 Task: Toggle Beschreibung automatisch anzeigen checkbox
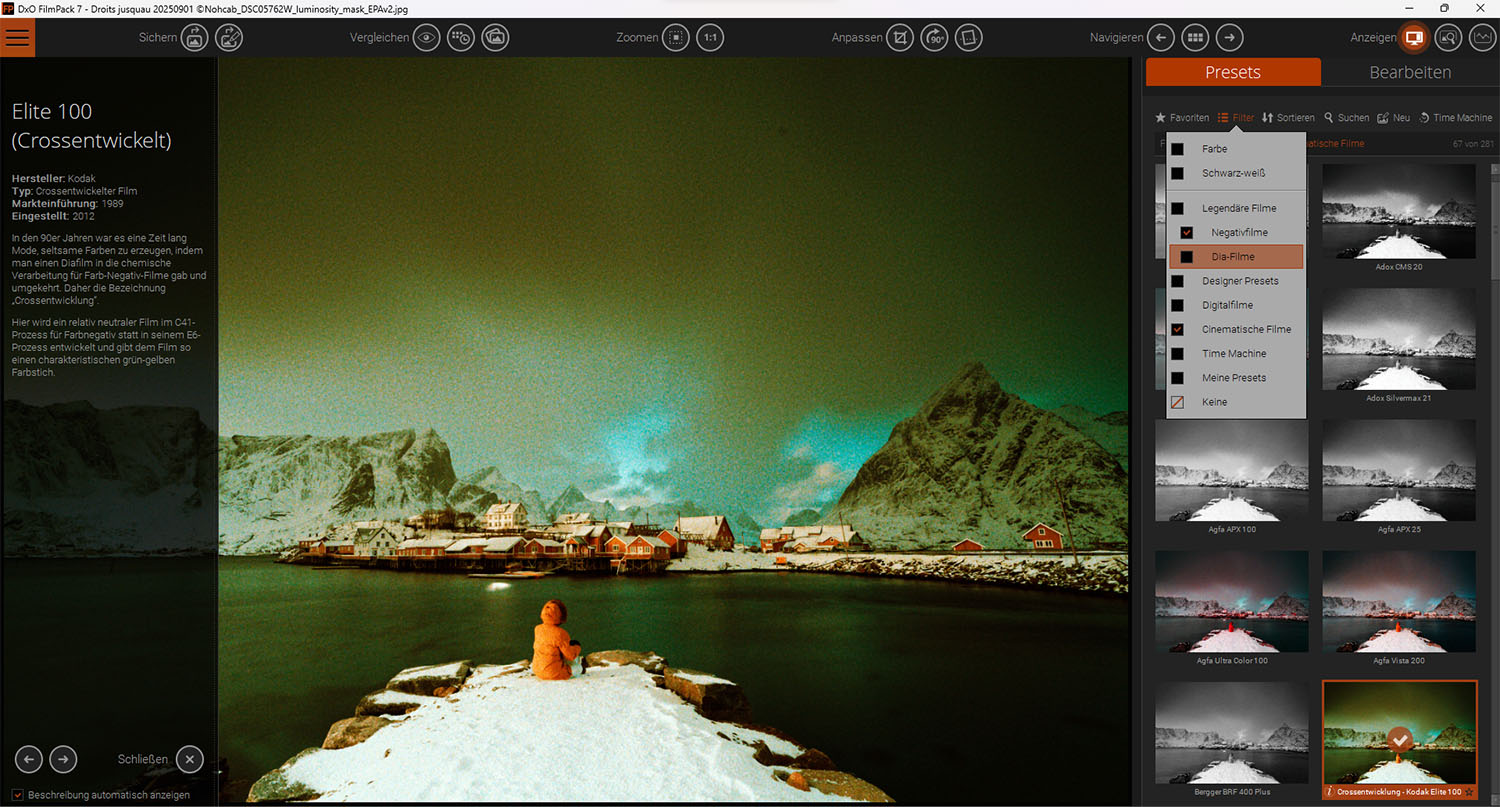(19, 795)
